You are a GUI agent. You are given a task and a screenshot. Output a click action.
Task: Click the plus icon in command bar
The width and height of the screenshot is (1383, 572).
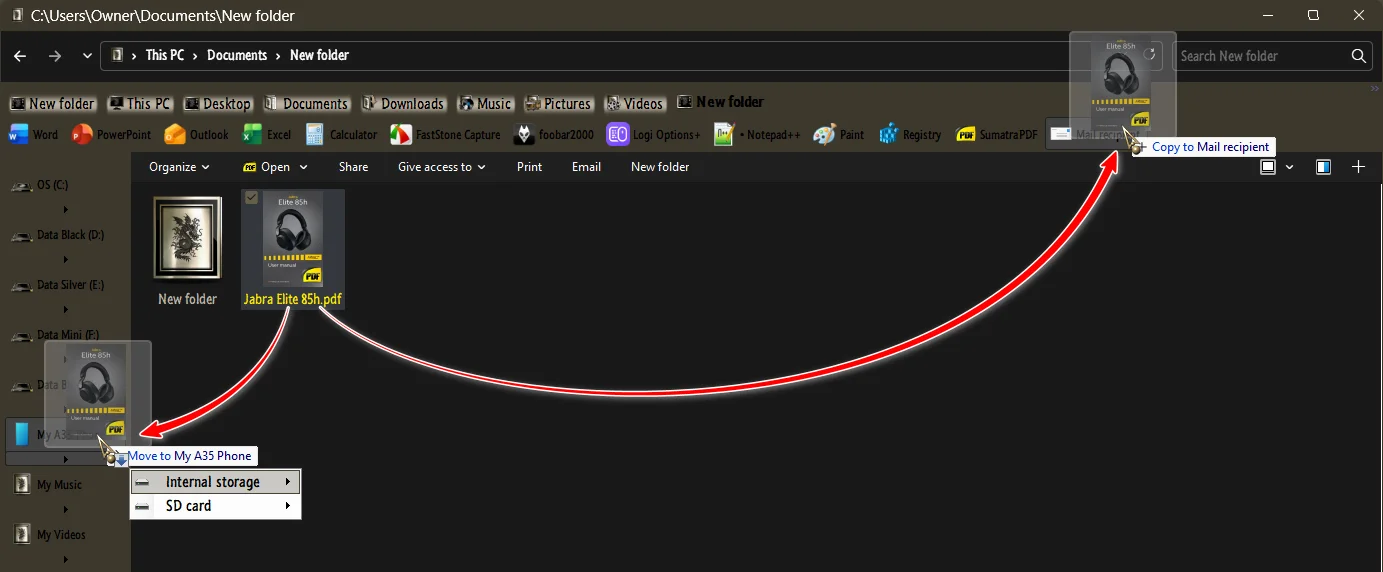pyautogui.click(x=1358, y=167)
